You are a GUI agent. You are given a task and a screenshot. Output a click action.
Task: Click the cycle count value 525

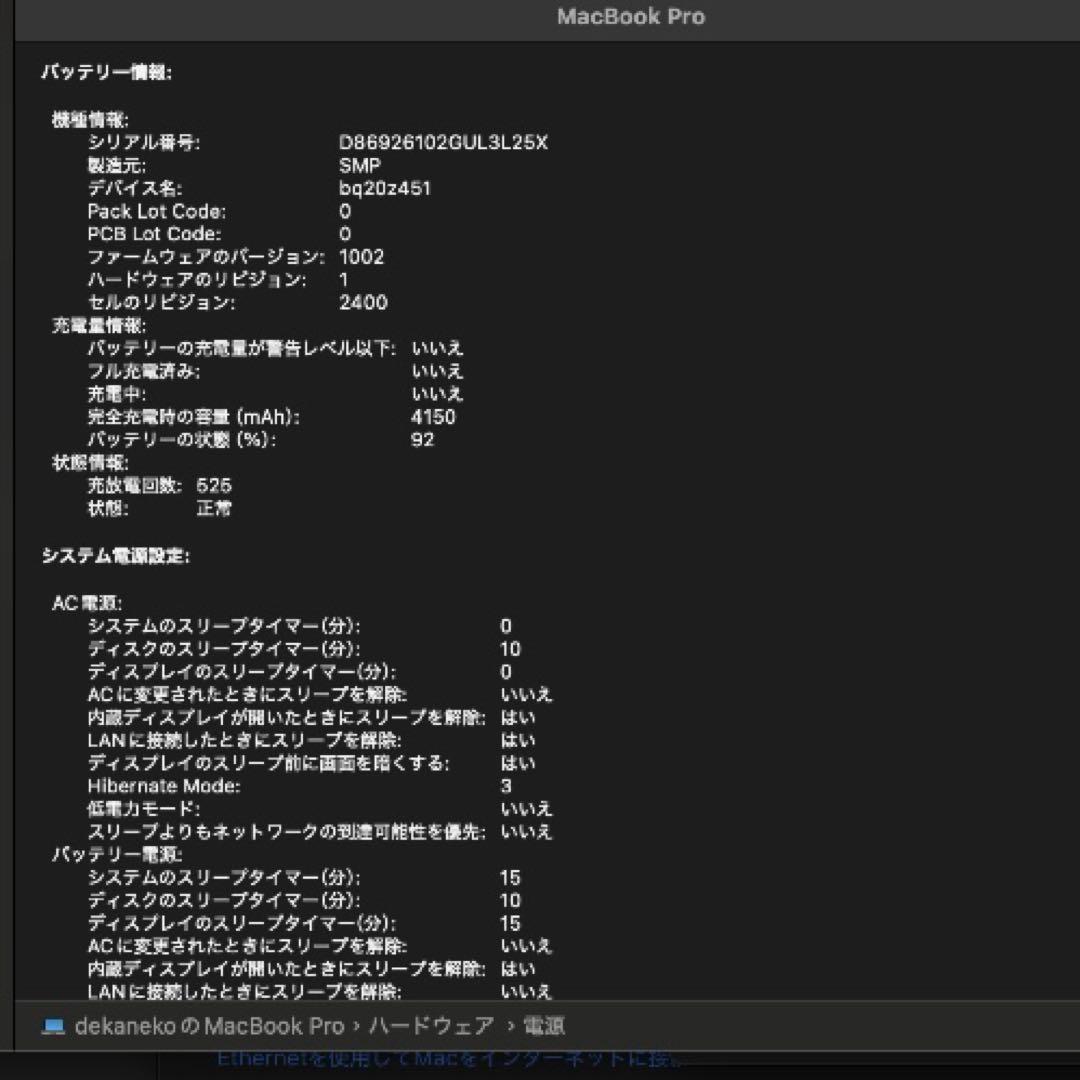pyautogui.click(x=214, y=485)
